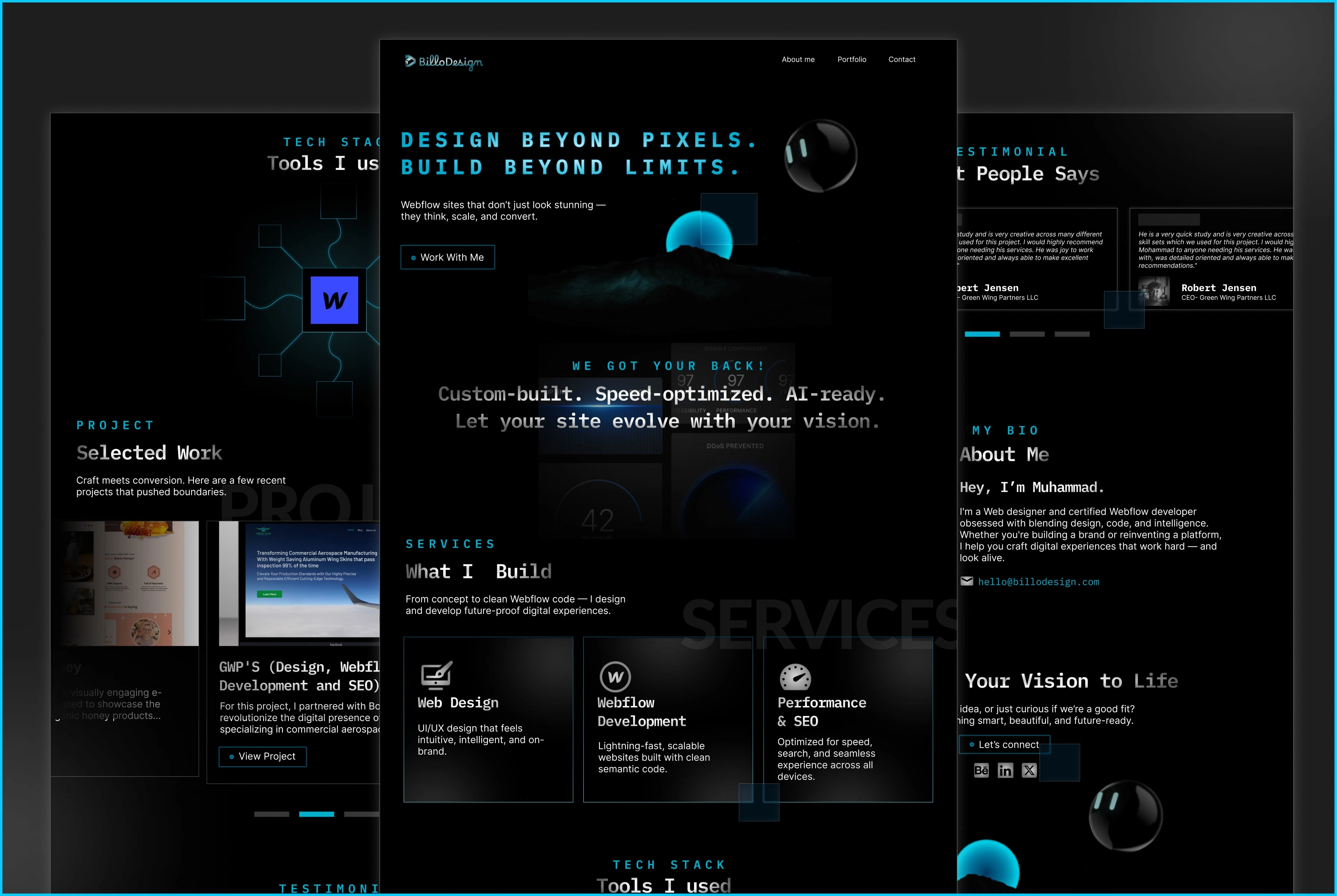Screen dimensions: 1337x896
Task: Click the blue Webflow logo tile
Action: (334, 300)
